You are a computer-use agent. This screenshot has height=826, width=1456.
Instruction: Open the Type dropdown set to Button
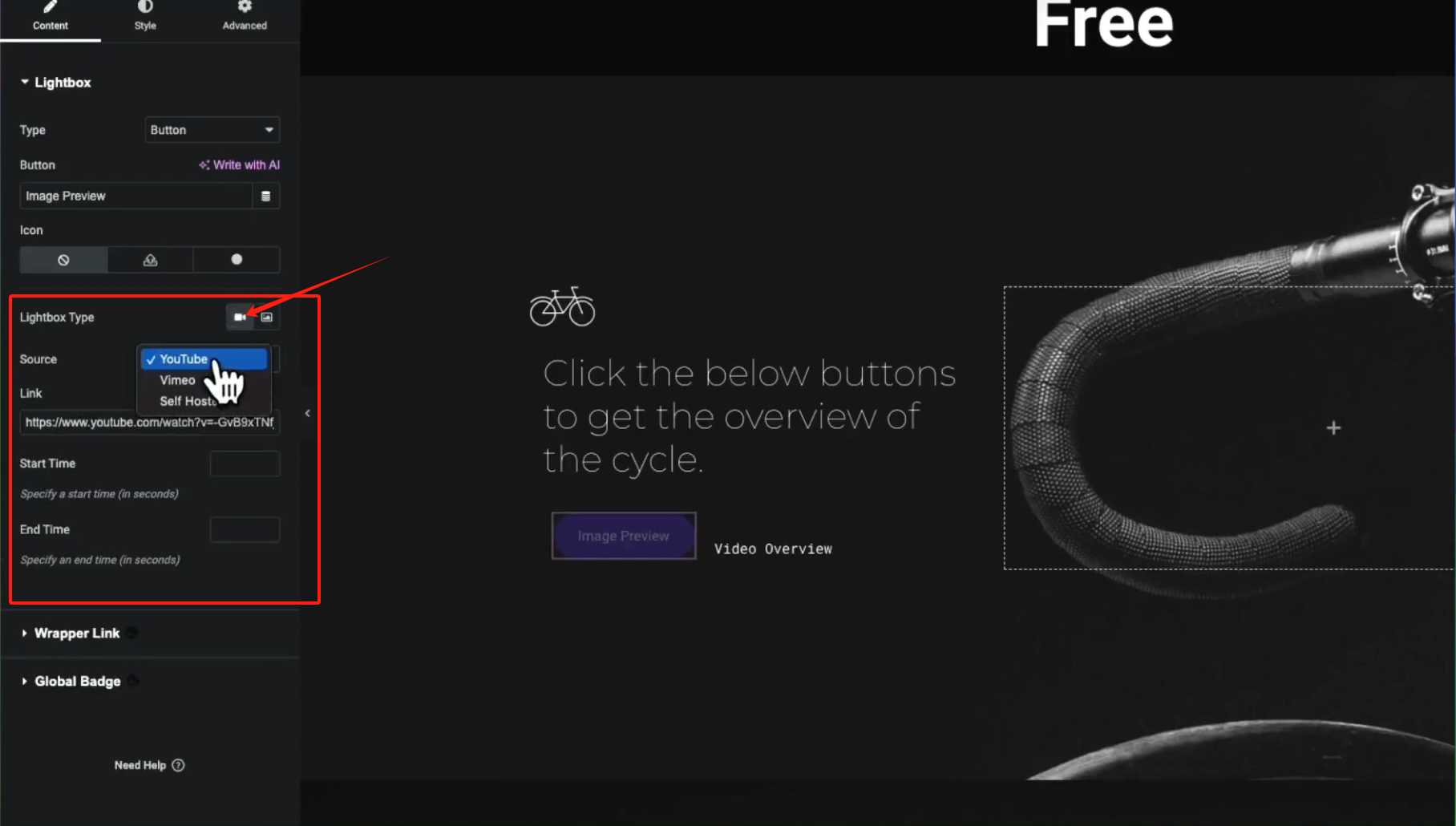[x=212, y=130]
